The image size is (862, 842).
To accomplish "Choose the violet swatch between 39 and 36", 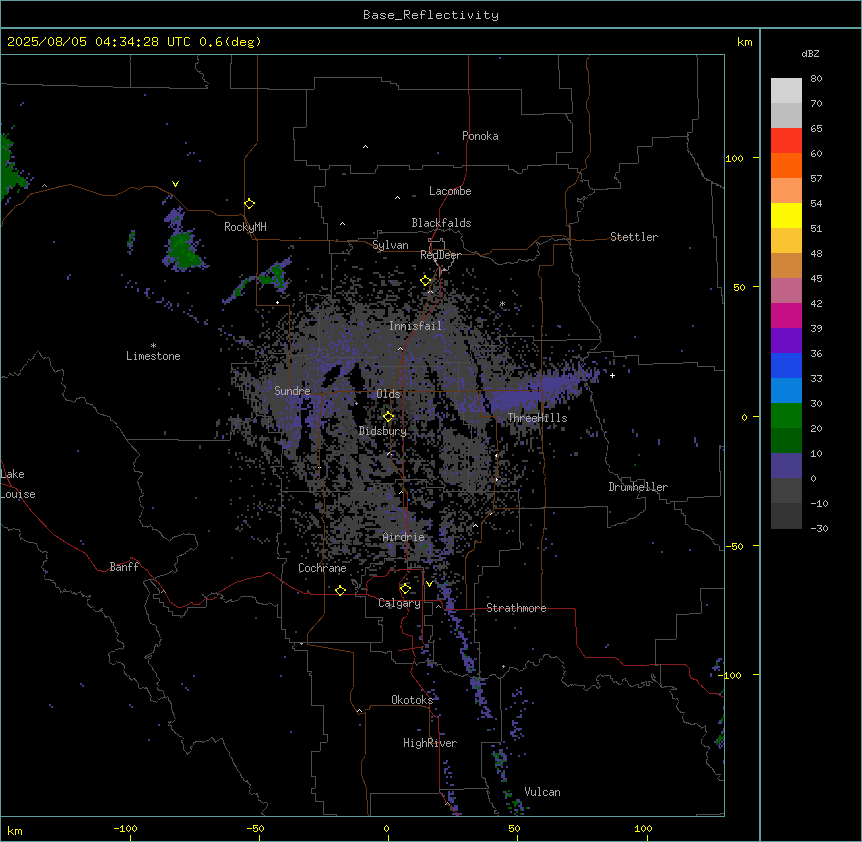I will [x=786, y=341].
